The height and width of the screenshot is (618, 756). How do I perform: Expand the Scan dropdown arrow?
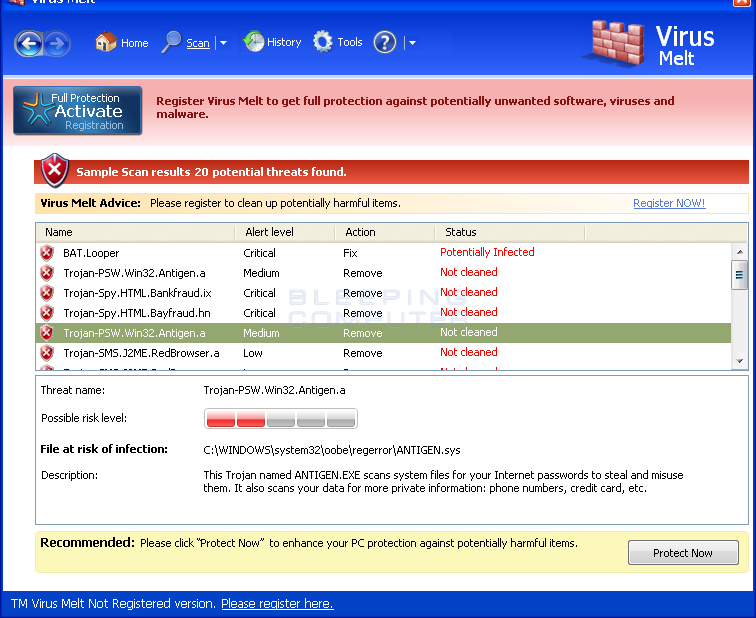click(223, 43)
